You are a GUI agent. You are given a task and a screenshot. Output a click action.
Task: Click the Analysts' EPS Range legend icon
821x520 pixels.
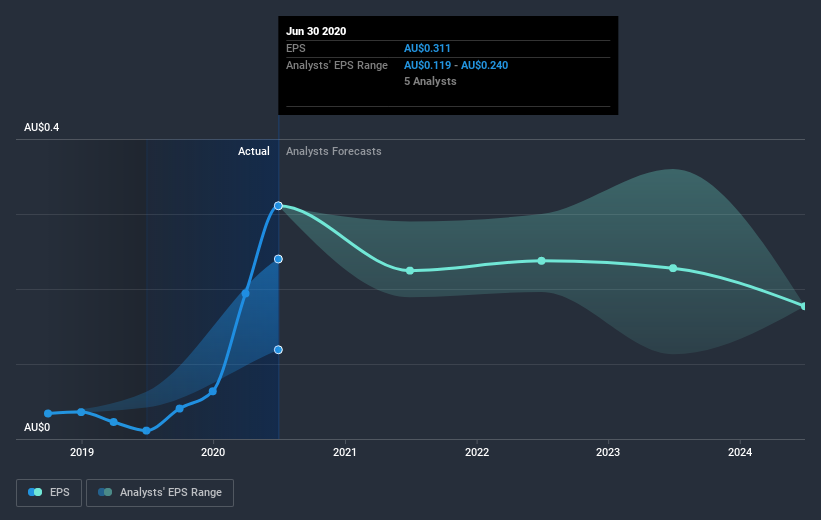pyautogui.click(x=105, y=492)
